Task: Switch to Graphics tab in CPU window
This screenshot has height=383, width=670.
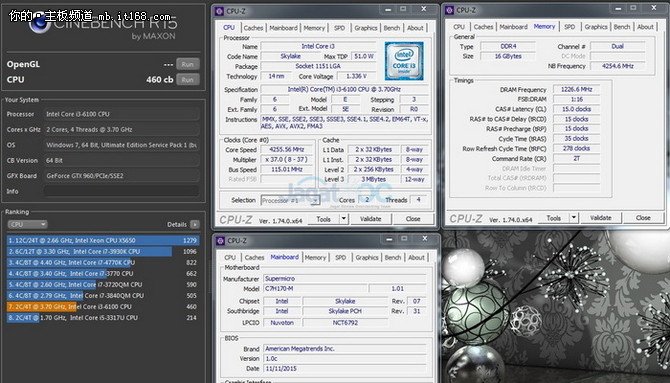Action: 366,28
